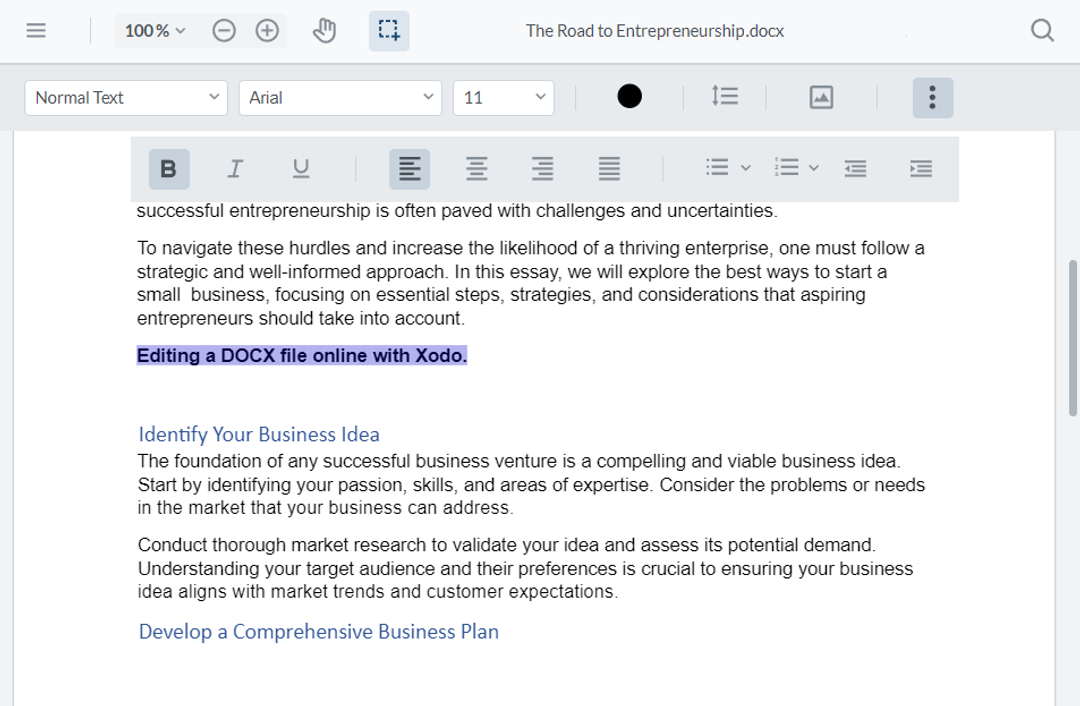Zoom out of the document
Image resolution: width=1080 pixels, height=706 pixels.
(223, 30)
